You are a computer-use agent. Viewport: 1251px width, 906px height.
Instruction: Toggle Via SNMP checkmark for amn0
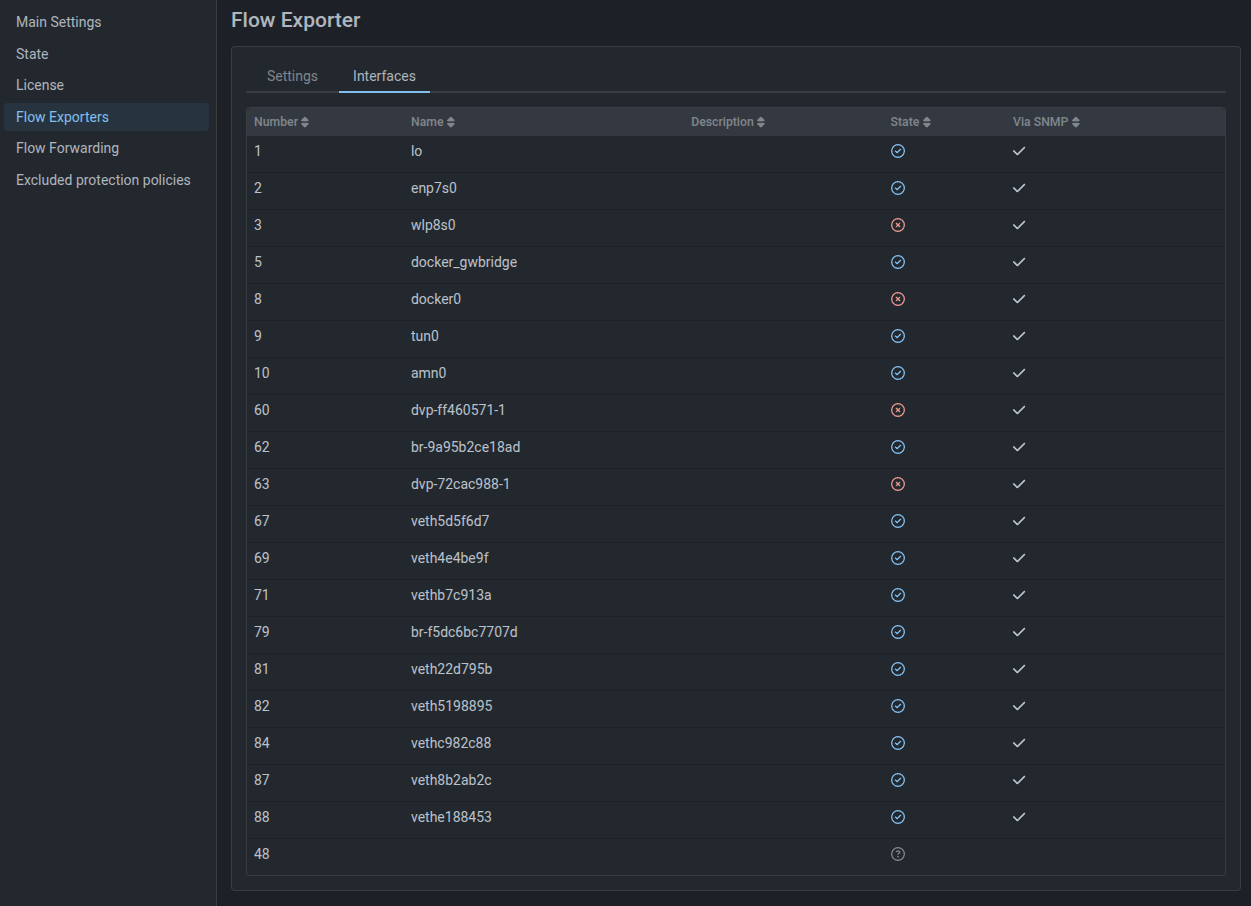pyautogui.click(x=1019, y=373)
